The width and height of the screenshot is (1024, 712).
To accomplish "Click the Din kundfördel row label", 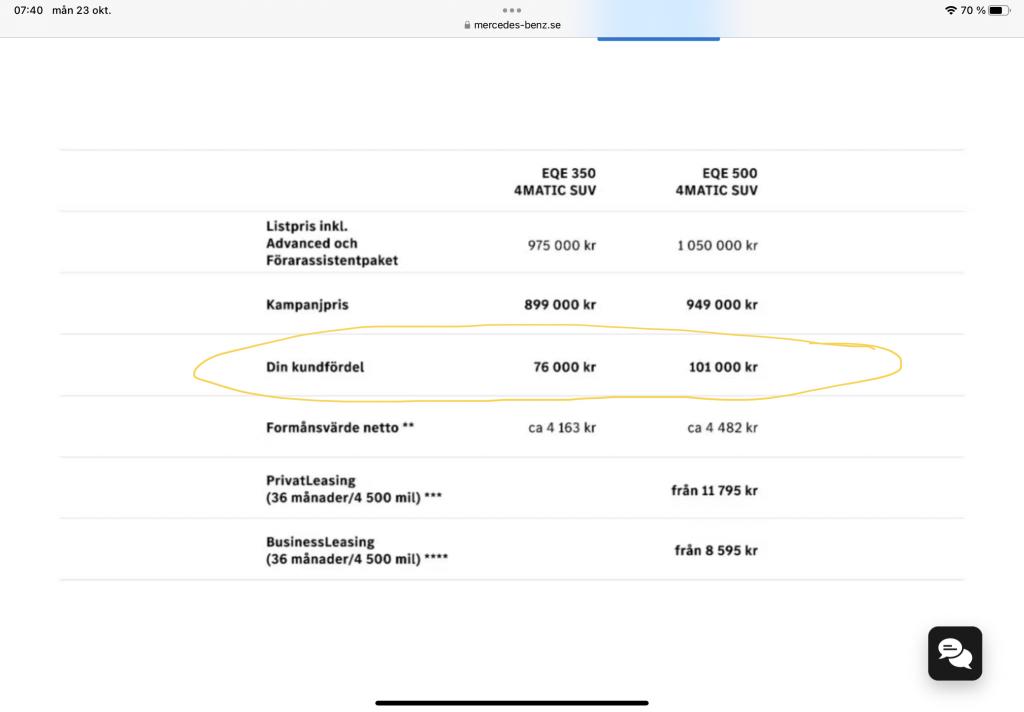I will [x=315, y=367].
